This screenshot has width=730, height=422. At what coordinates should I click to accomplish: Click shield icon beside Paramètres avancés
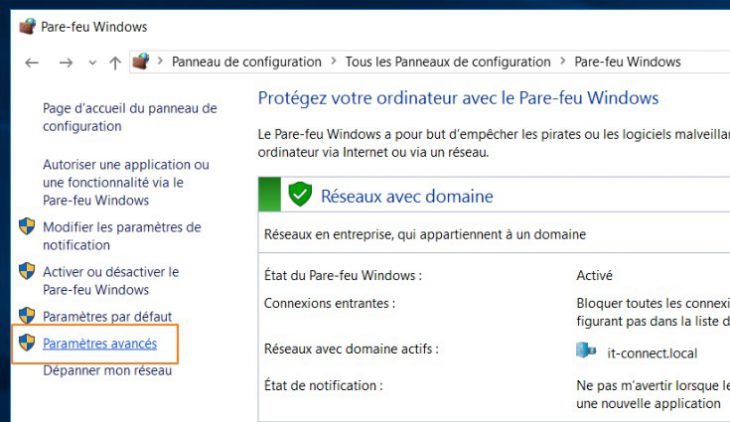point(27,343)
